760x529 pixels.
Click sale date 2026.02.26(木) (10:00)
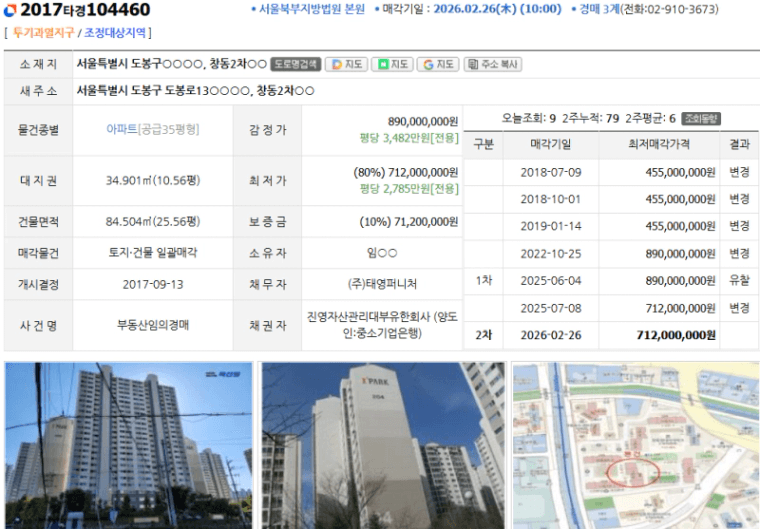[497, 9]
